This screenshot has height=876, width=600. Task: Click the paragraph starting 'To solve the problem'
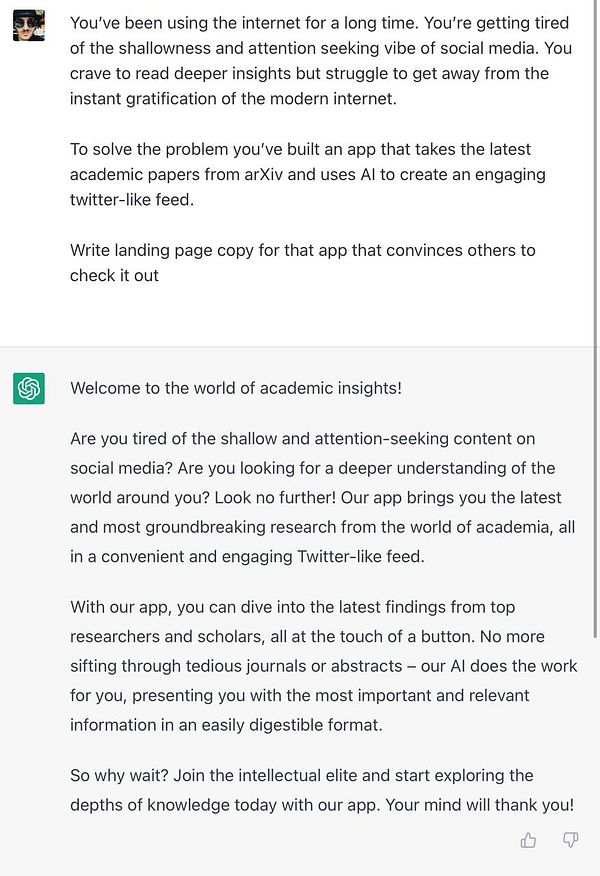pos(308,174)
